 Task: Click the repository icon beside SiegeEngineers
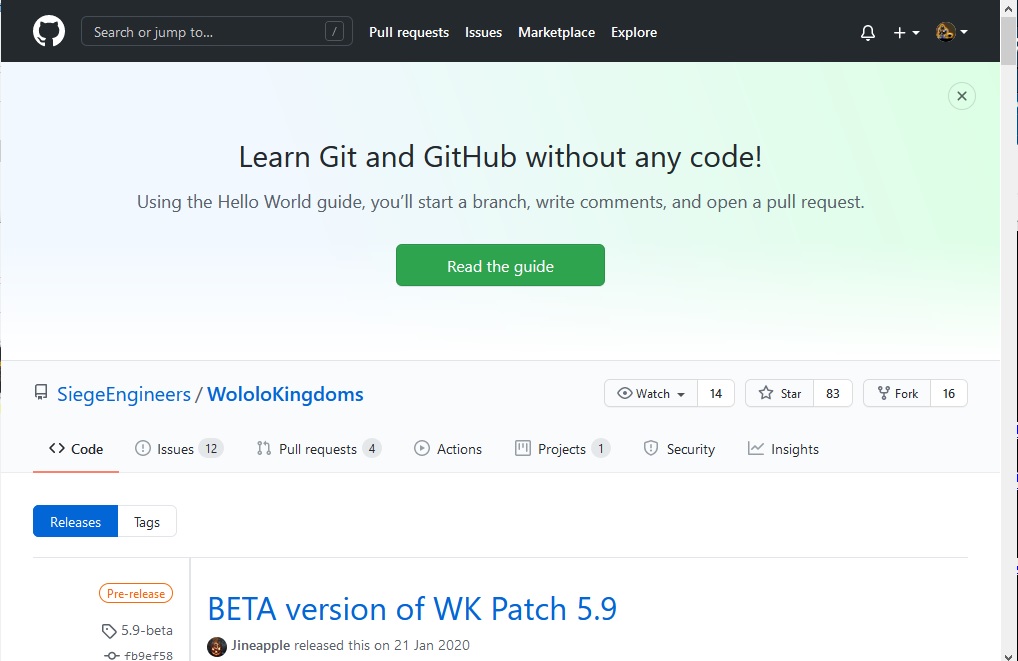[41, 393]
